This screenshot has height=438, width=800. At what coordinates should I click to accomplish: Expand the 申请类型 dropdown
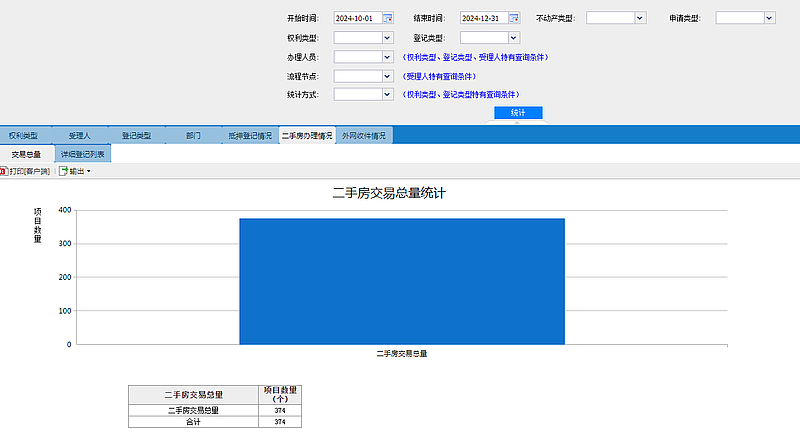769,18
